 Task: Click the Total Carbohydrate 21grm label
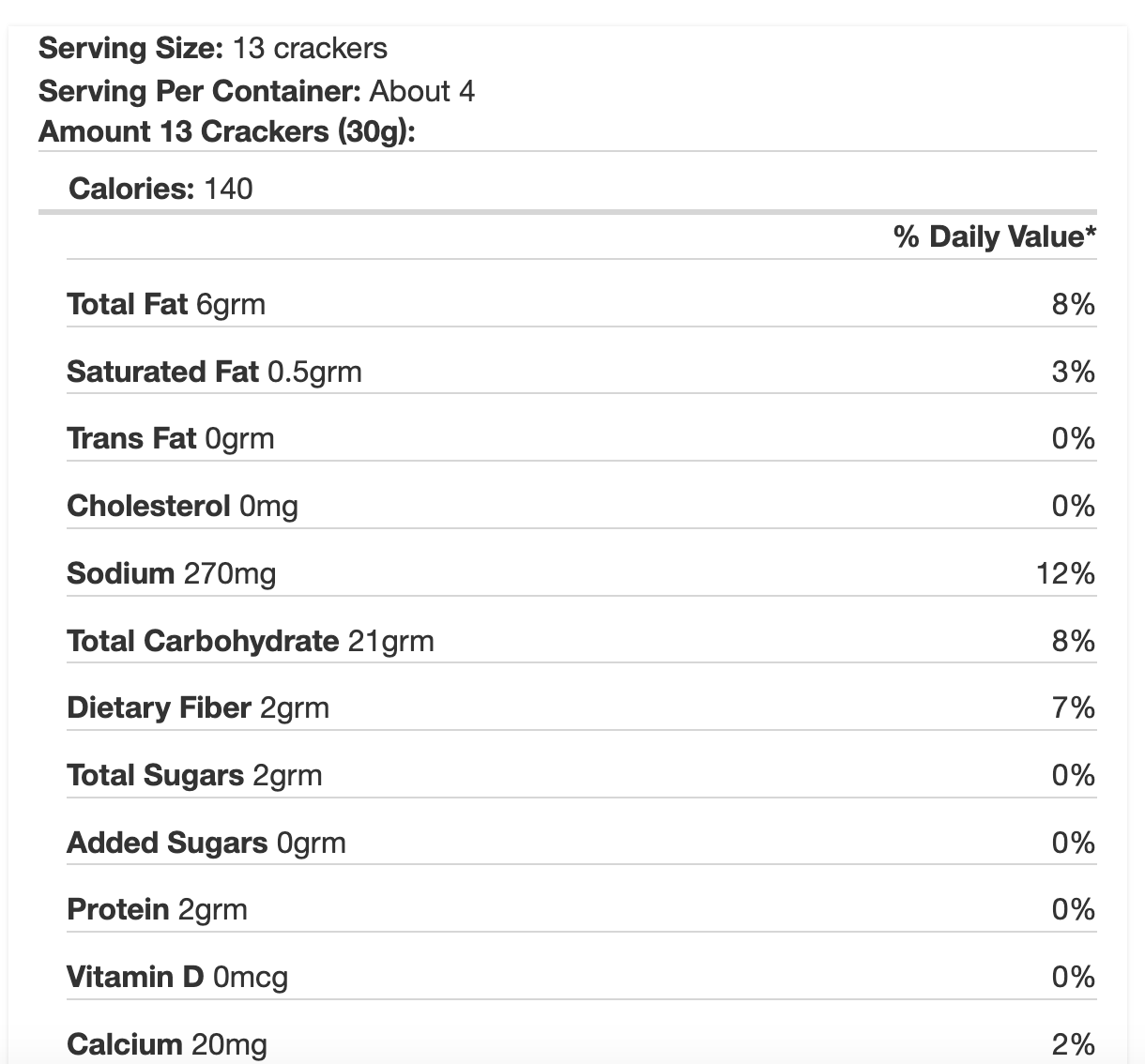[x=251, y=641]
